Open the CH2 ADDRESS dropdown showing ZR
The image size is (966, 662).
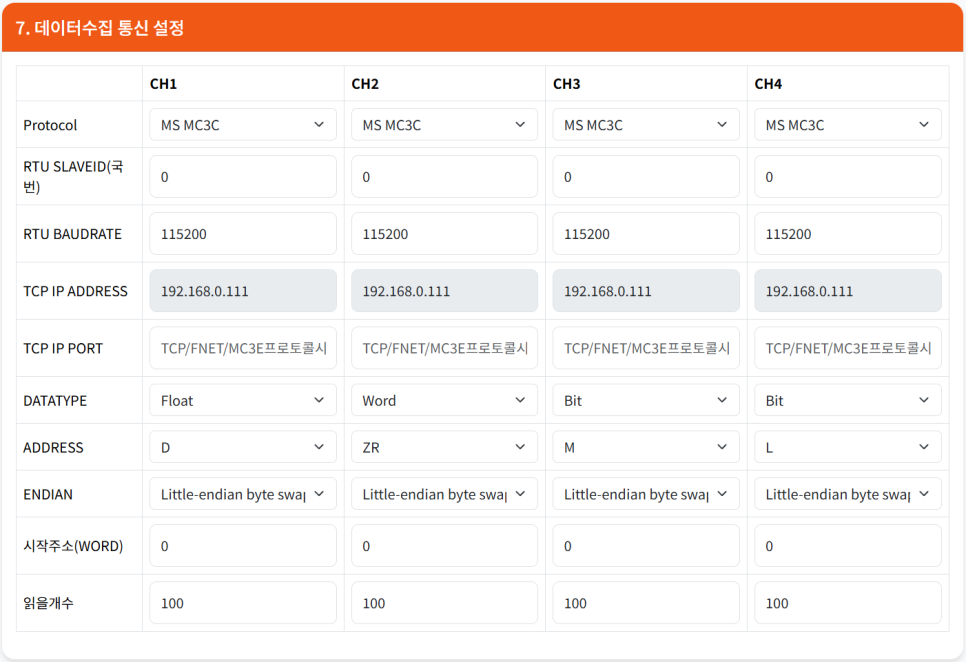[444, 447]
